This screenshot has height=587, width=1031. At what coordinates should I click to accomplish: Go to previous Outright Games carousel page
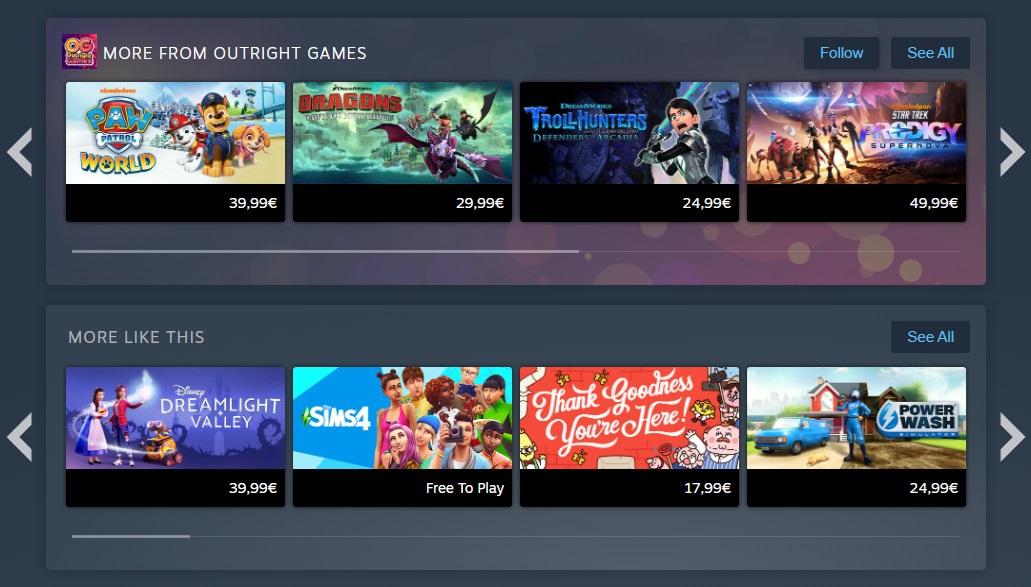pos(20,153)
